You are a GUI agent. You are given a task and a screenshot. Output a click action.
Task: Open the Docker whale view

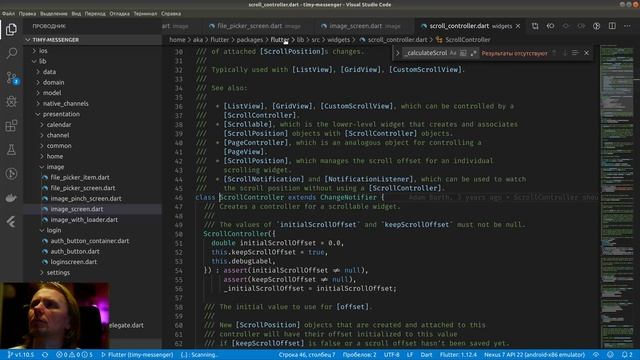click(11, 198)
